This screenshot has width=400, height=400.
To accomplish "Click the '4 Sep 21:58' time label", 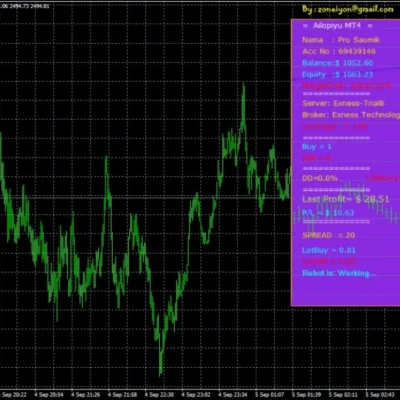I will (x=122, y=395).
